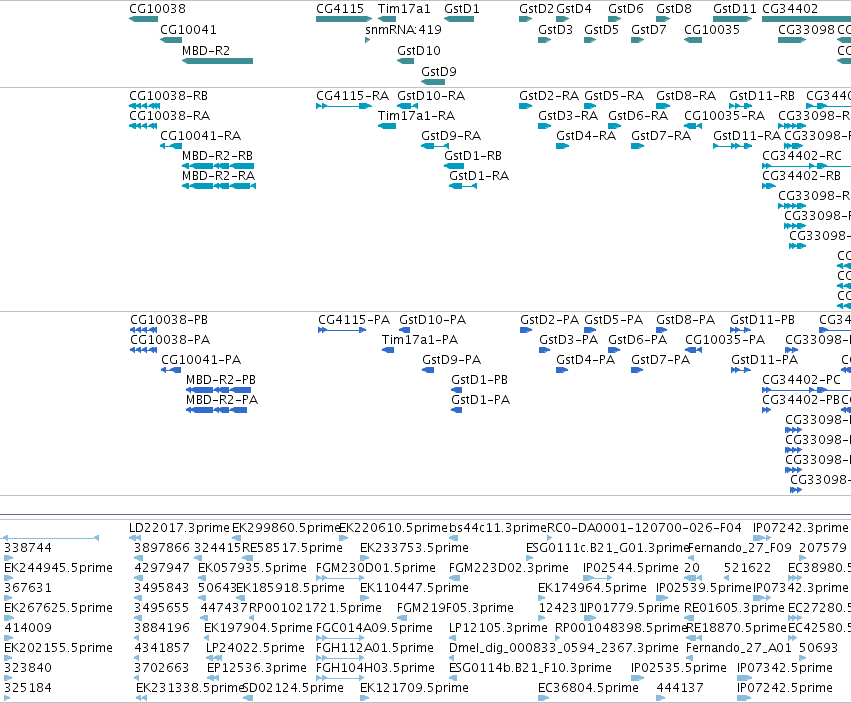Screen dimensions: 851x703
Task: Select the GstD2 gene label
Action: [536, 9]
